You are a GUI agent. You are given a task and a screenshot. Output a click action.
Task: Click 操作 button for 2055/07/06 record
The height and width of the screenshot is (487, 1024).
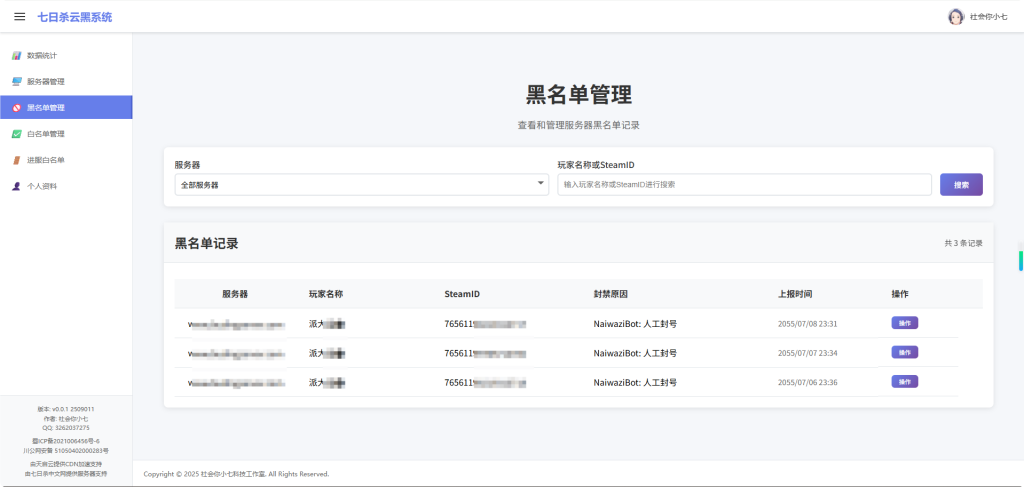[904, 382]
